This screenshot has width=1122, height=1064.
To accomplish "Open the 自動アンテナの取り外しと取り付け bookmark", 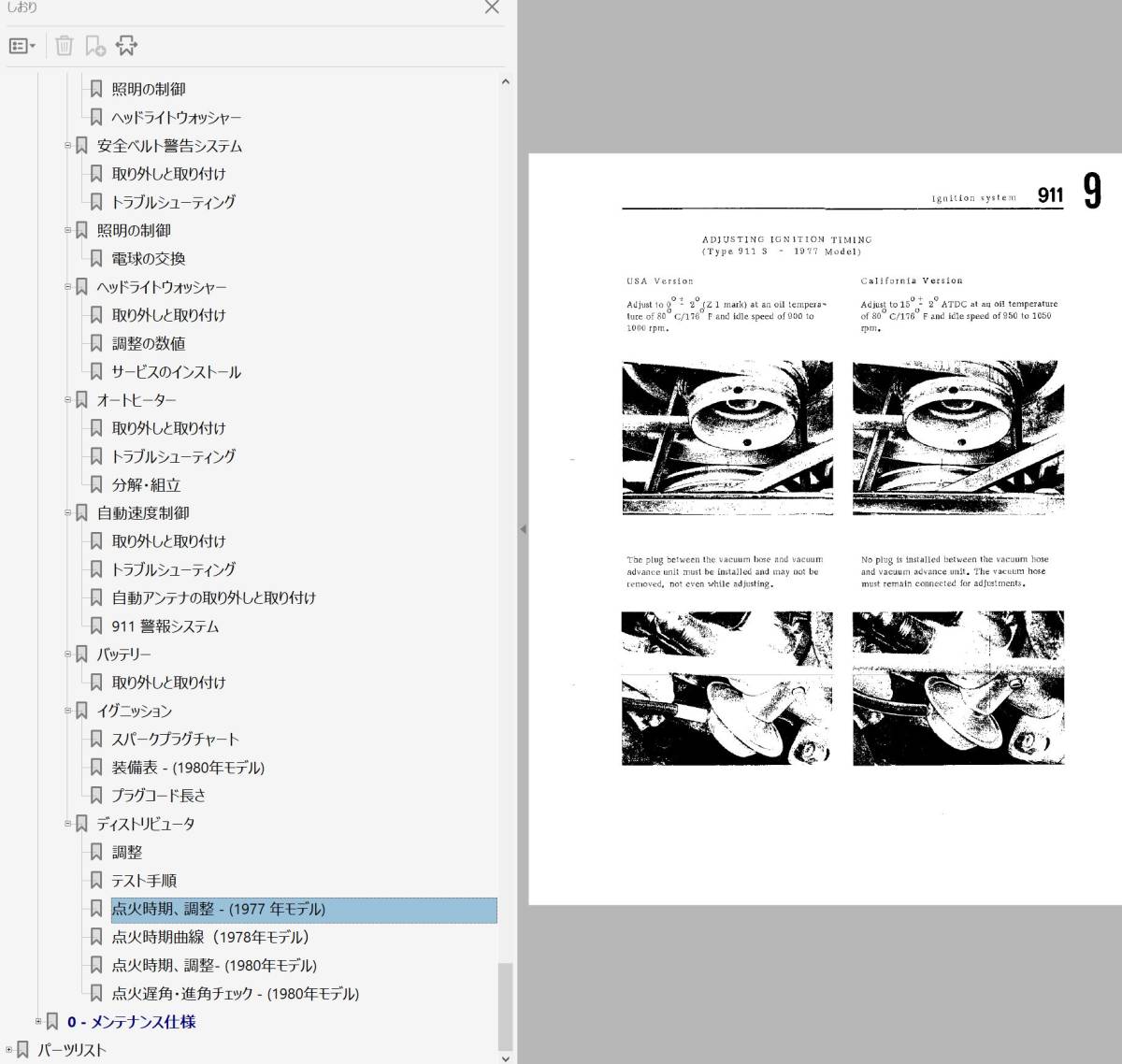I will [214, 597].
